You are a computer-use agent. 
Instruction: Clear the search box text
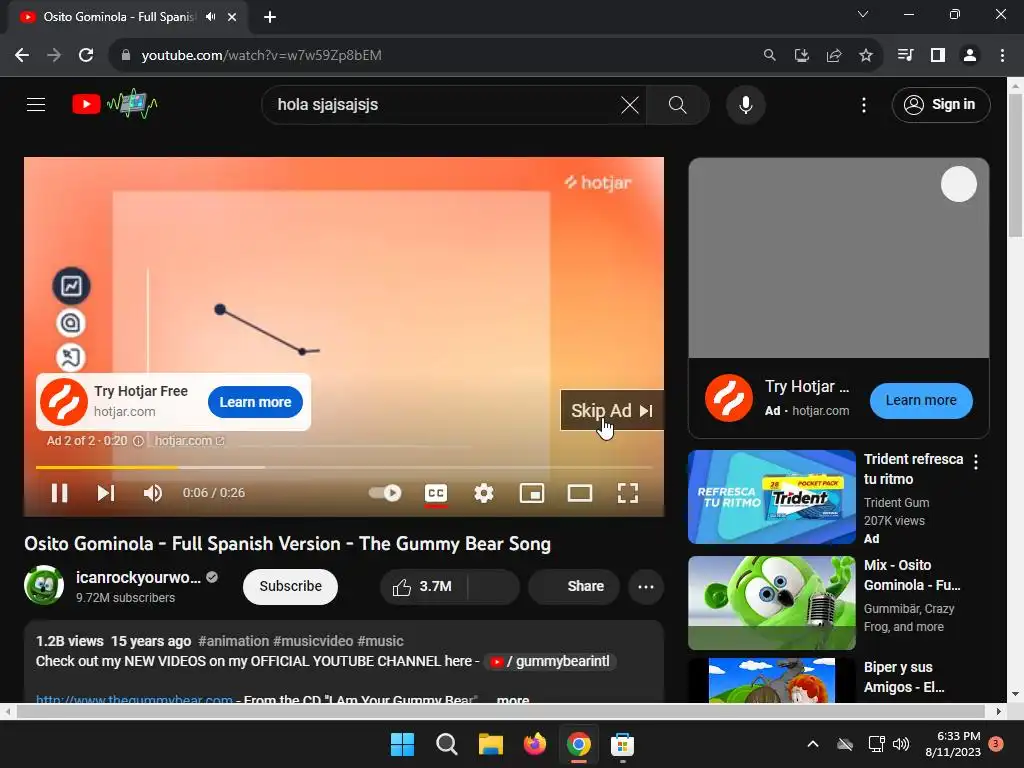point(630,104)
